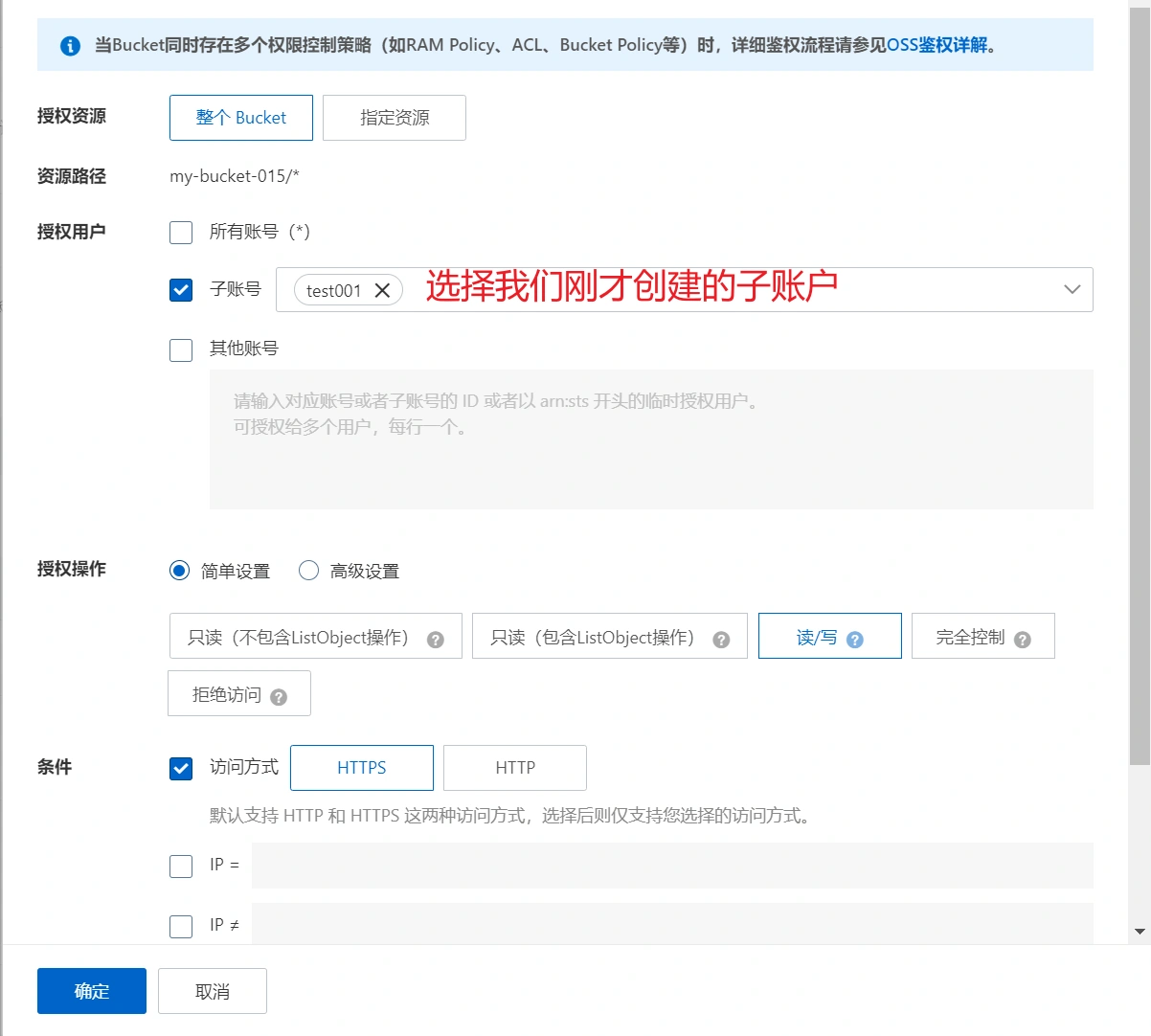Click the blue info icon in banner
1151x1036 pixels.
(70, 45)
